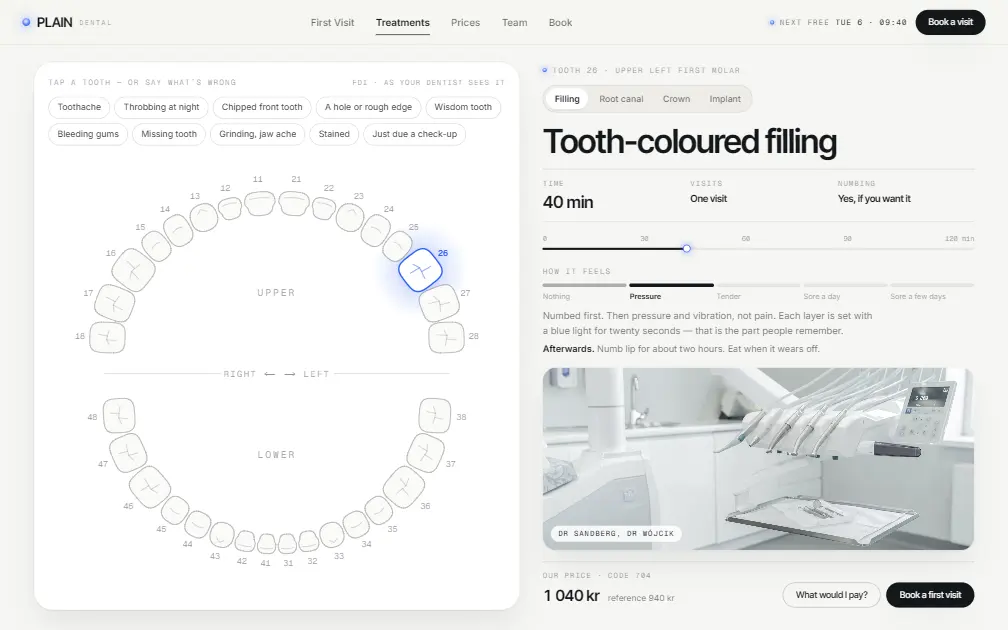Screen dimensions: 1008x630
Task: Select upper molar tooth 27
Action: point(440,303)
